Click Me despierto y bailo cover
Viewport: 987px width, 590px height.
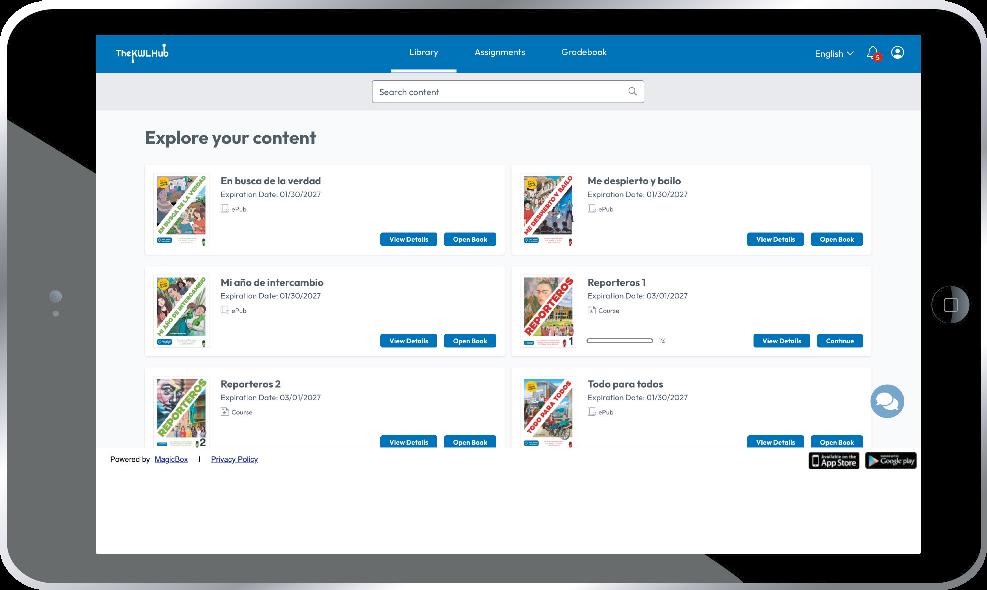[548, 210]
